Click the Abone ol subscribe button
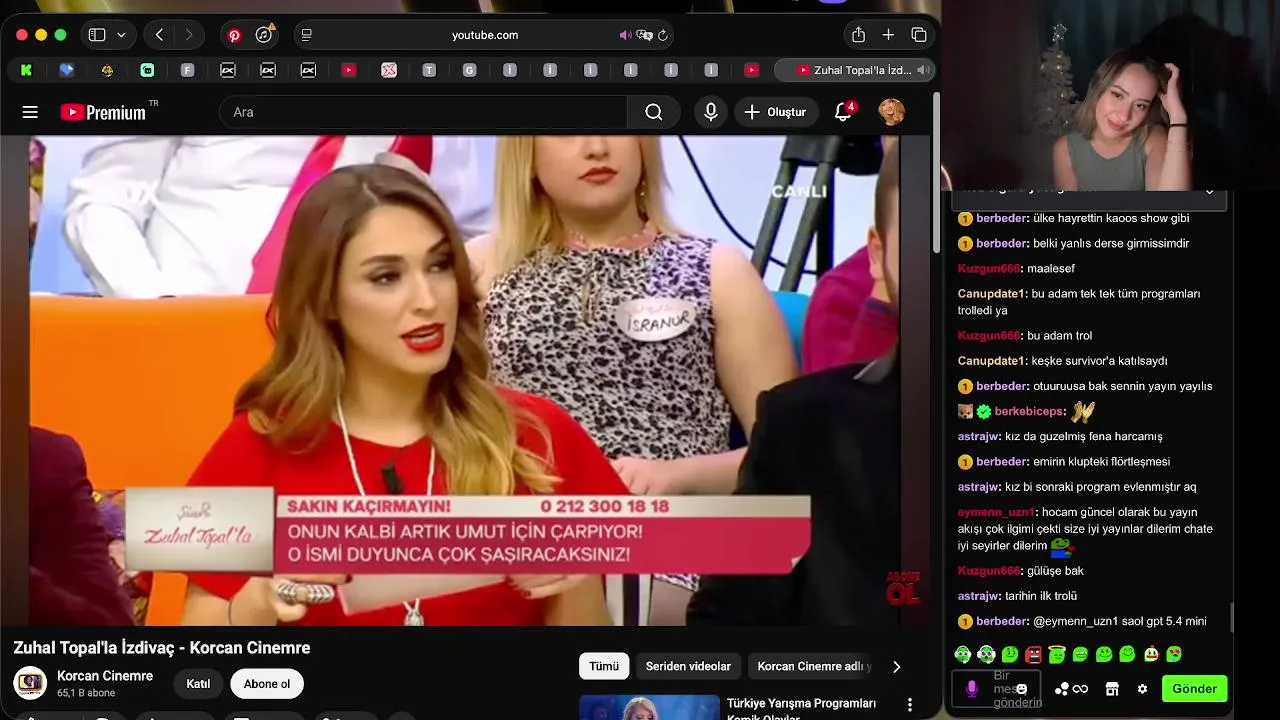Image resolution: width=1280 pixels, height=720 pixels. [x=267, y=684]
